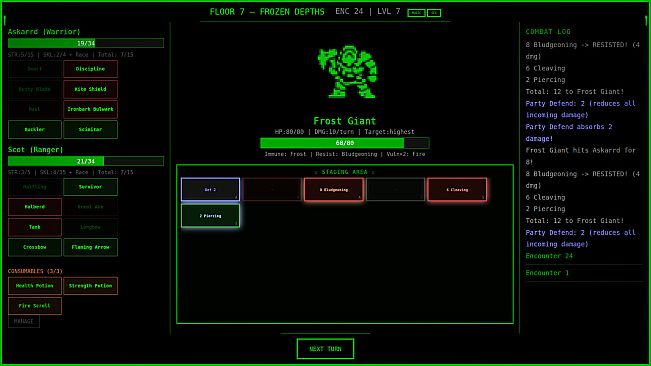Use the Fire Scroll consumable

[35, 306]
